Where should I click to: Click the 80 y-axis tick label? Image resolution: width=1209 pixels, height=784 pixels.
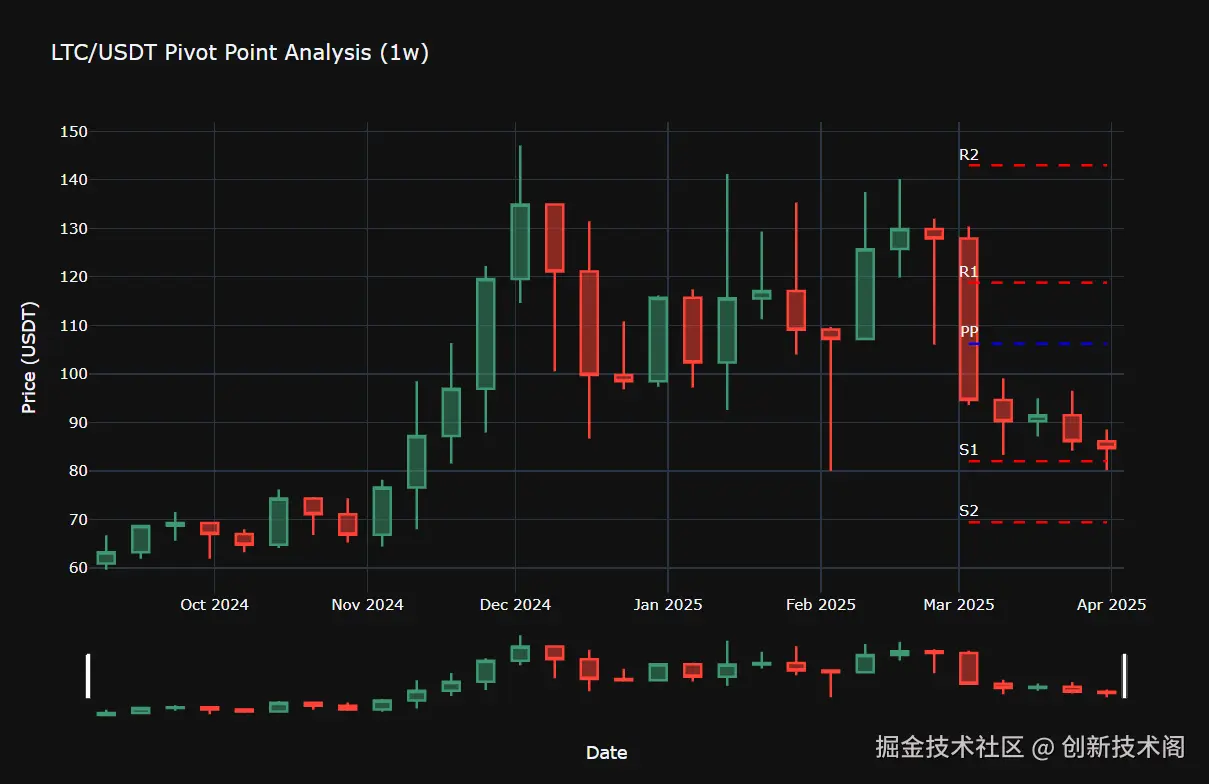79,471
